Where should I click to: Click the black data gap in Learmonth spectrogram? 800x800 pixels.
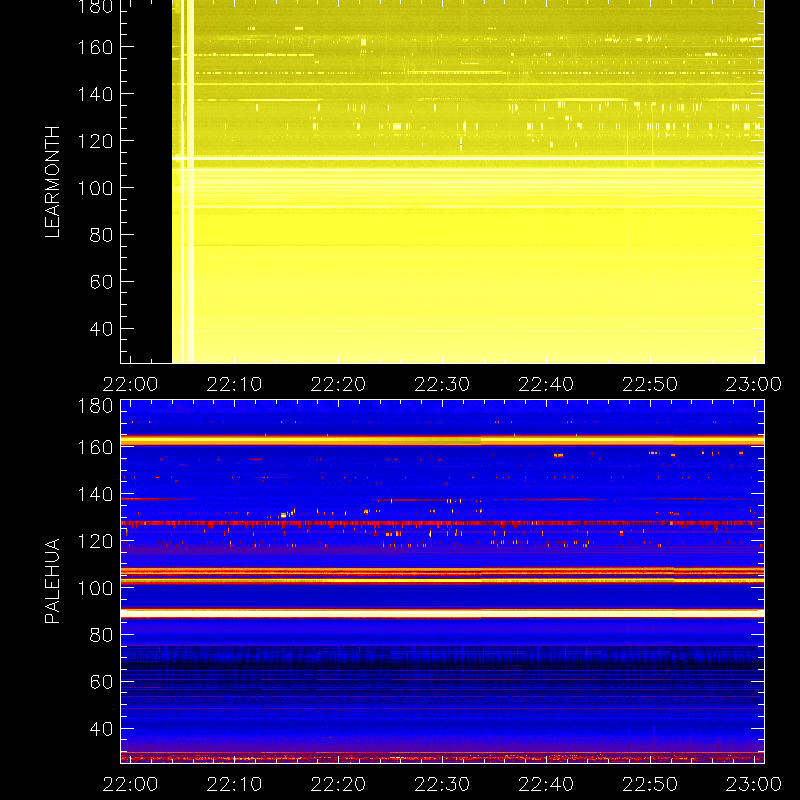(146, 181)
